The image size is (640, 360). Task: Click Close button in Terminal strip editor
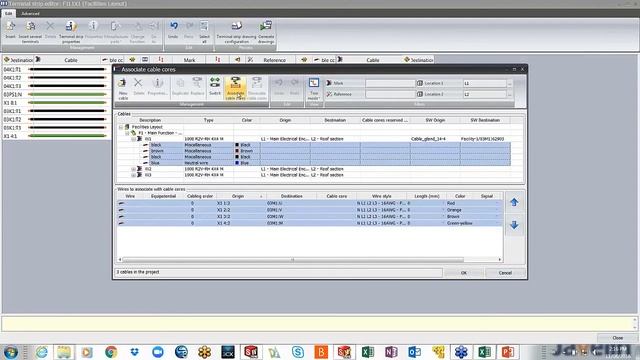[x=618, y=338]
